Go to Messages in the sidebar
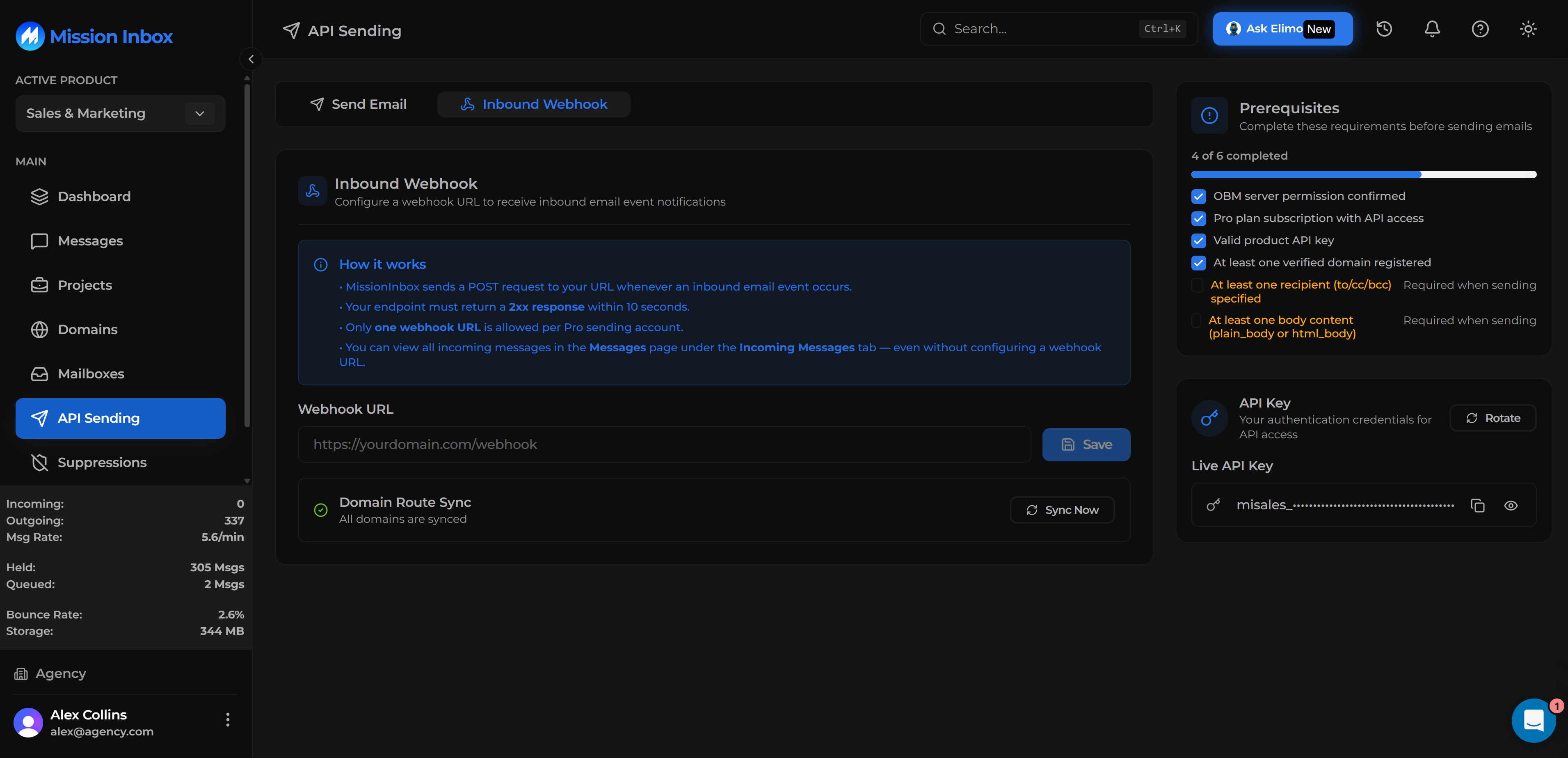 (121, 241)
